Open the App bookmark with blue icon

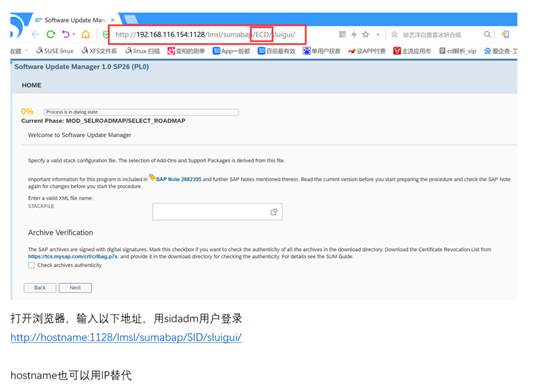[231, 51]
